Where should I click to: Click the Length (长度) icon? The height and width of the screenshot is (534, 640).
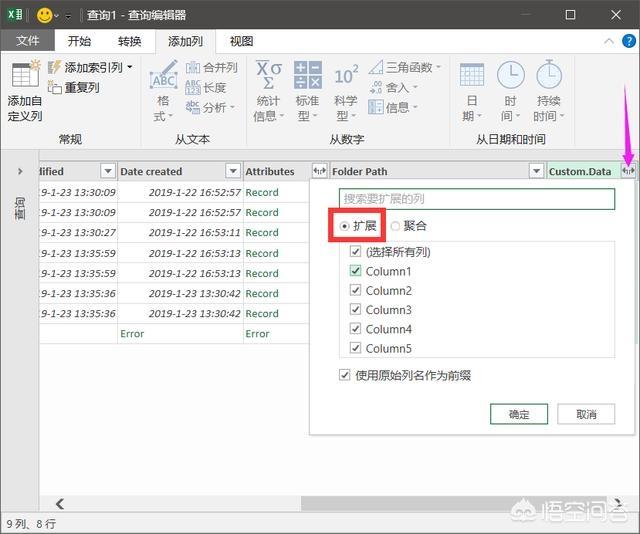(193, 87)
